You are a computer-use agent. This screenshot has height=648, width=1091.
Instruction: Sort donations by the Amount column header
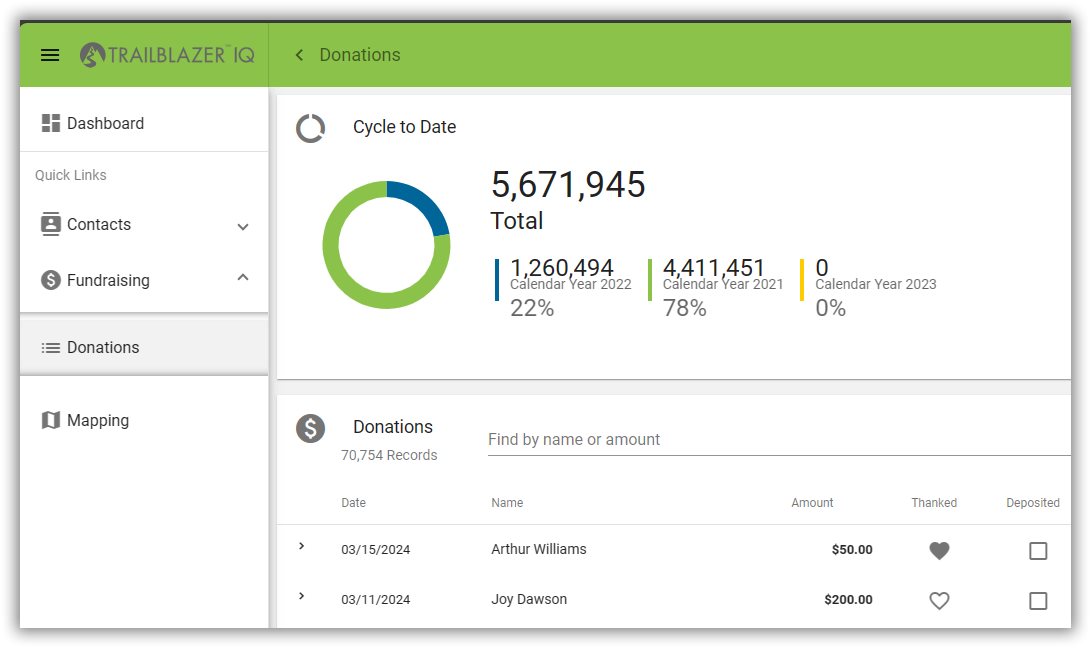(x=812, y=503)
